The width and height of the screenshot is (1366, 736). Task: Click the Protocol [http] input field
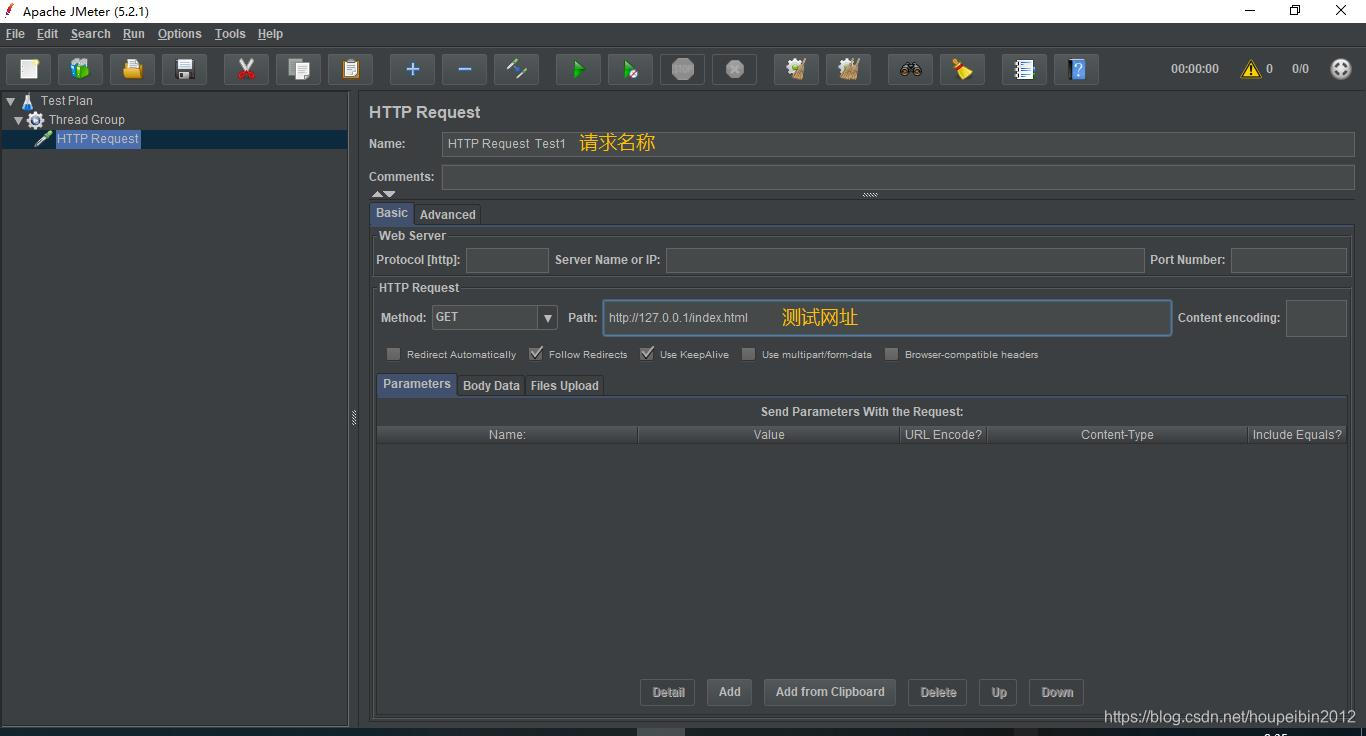coord(507,260)
